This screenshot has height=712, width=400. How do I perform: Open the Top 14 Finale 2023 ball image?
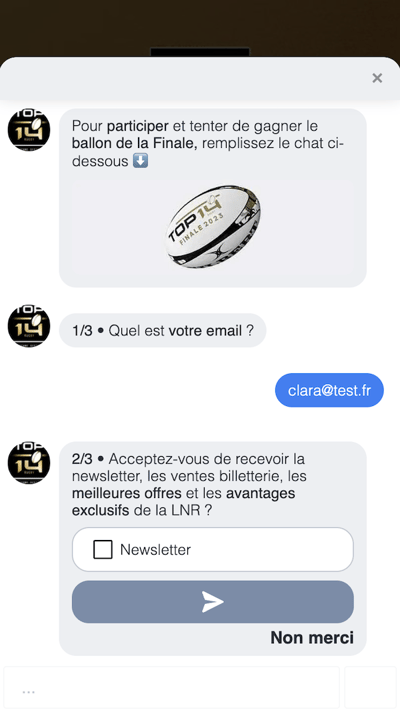pos(212,226)
